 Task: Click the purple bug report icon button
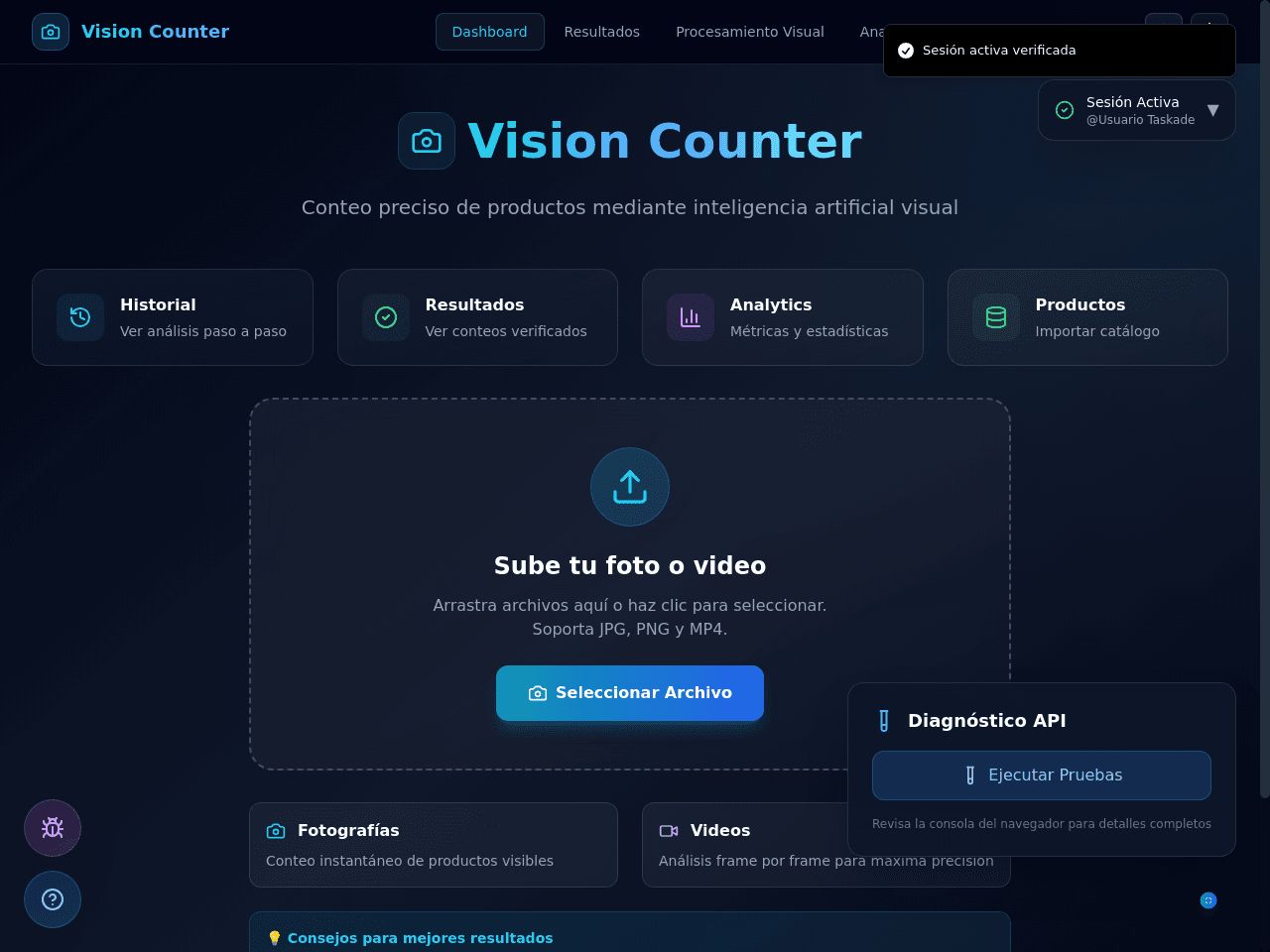tap(53, 828)
